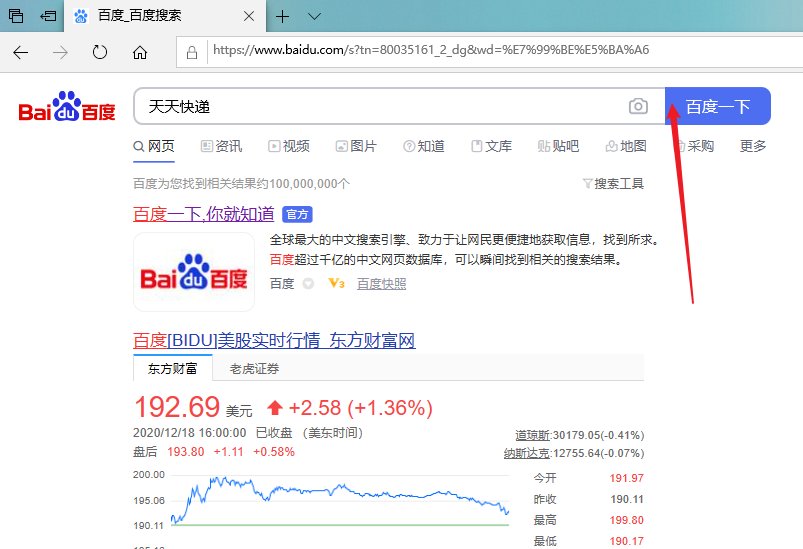The height and width of the screenshot is (549, 803).
Task: Click the 最低 value 190.17
Action: 626,541
